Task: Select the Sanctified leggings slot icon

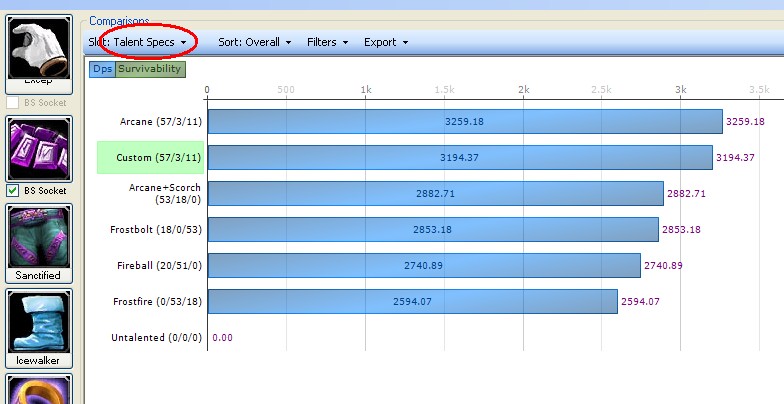Action: pyautogui.click(x=38, y=236)
